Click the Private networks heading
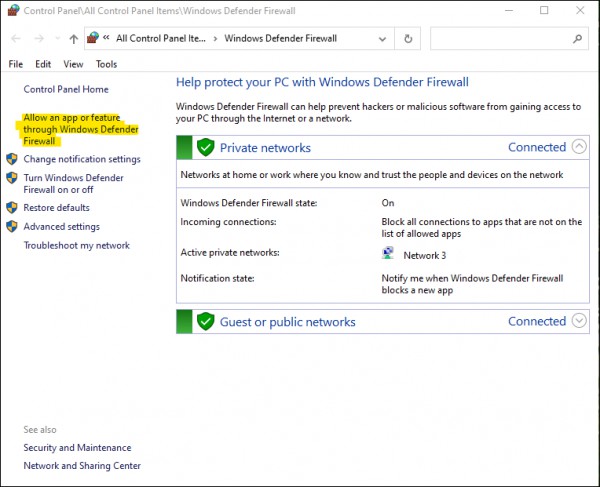The width and height of the screenshot is (600, 487). tap(265, 148)
